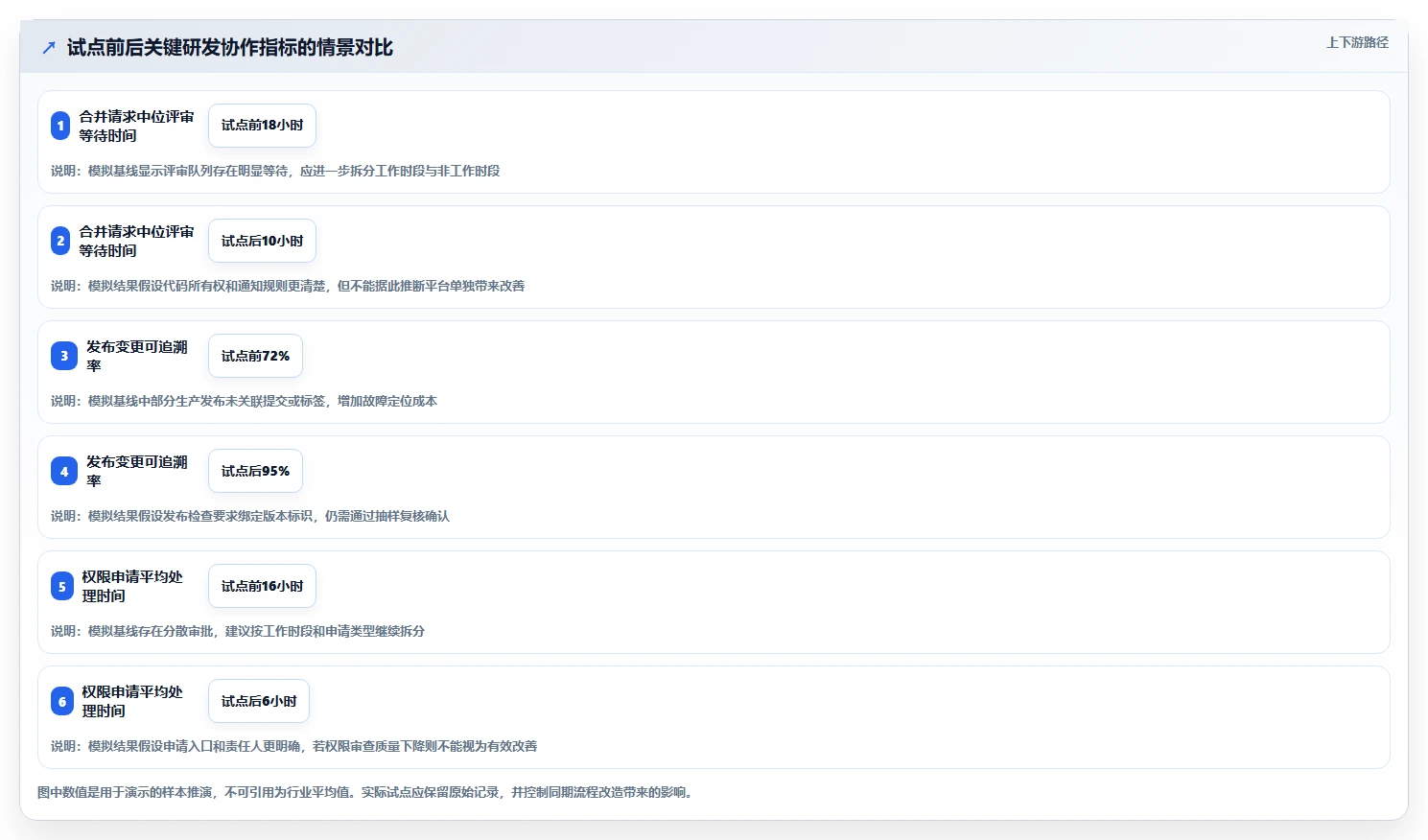Click the note about 代码所有权和通知规则
The height and width of the screenshot is (840, 1428).
click(288, 286)
